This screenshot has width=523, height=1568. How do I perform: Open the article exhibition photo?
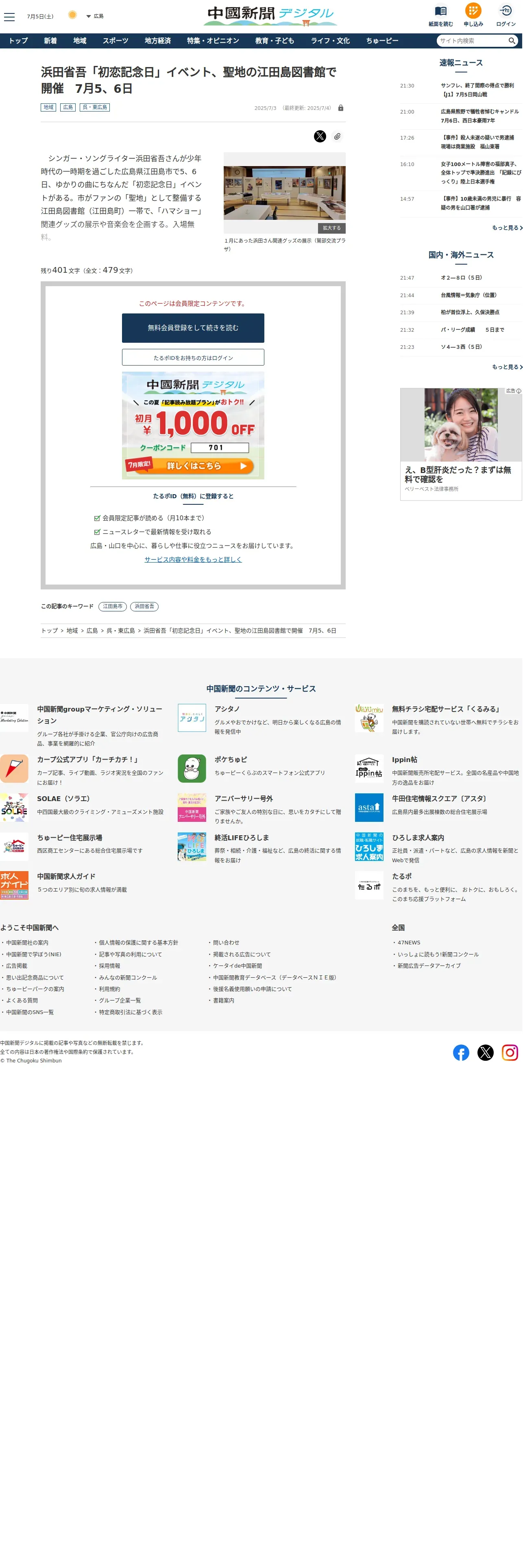(285, 193)
